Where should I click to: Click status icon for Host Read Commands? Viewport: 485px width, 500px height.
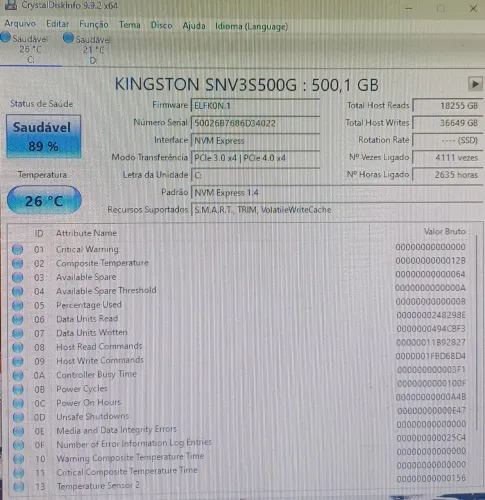[18, 347]
